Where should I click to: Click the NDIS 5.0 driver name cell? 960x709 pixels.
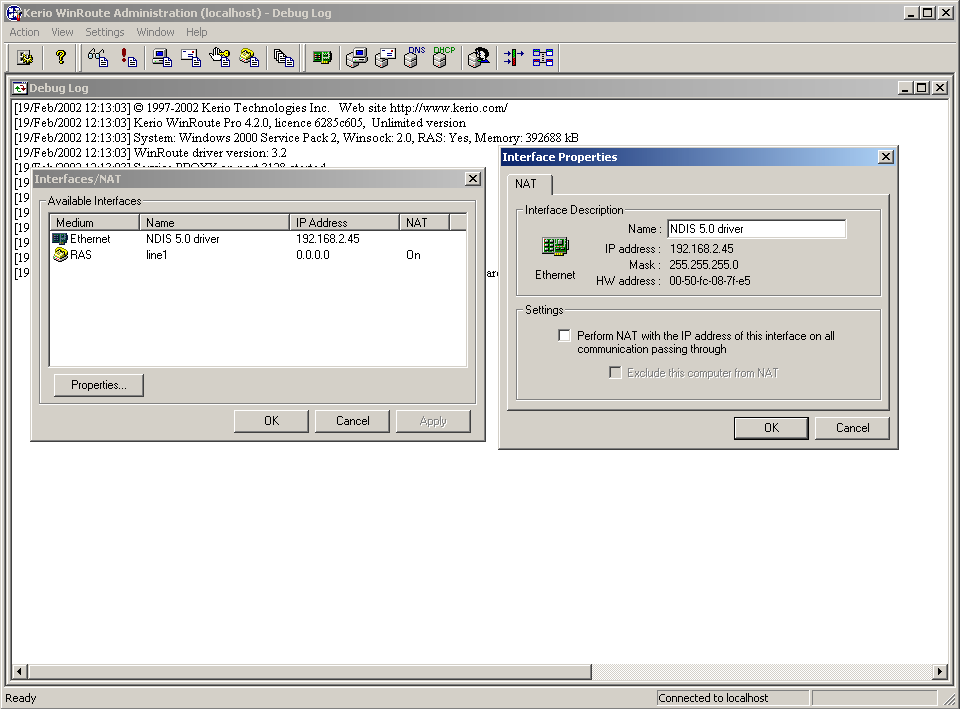point(182,239)
